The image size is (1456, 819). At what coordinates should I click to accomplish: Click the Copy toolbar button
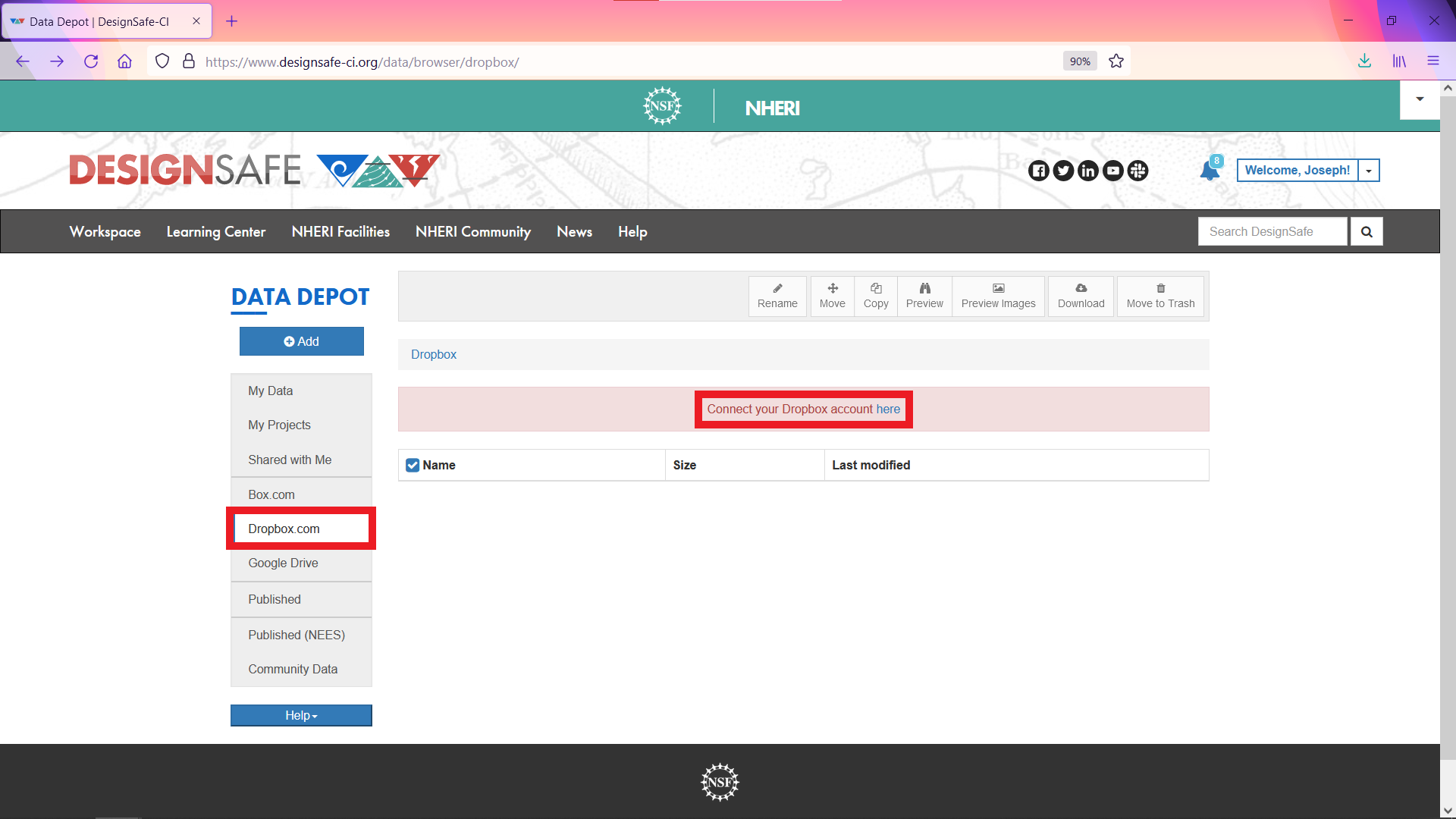[876, 296]
